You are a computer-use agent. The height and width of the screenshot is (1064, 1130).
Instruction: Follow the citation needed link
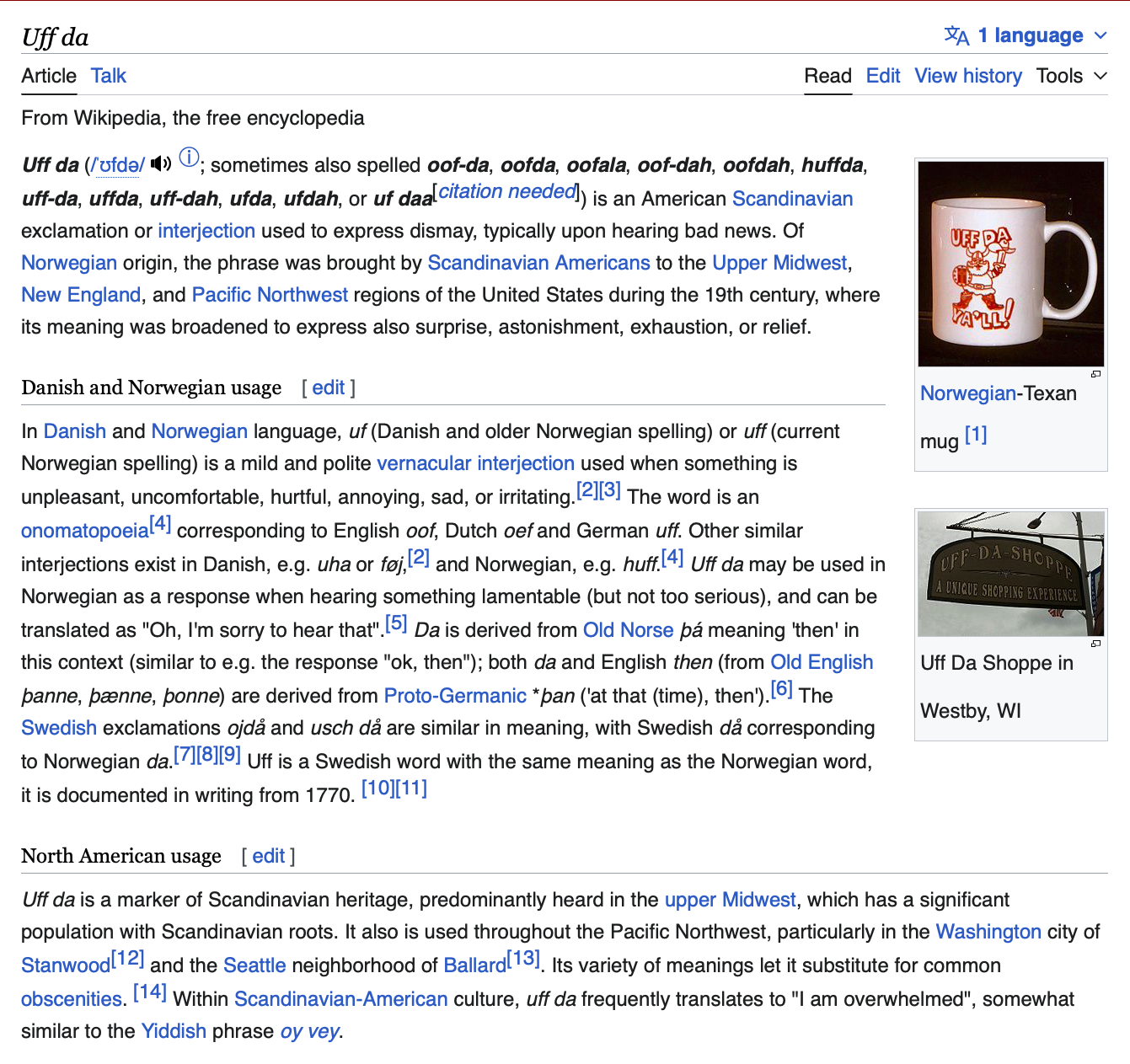tap(506, 192)
